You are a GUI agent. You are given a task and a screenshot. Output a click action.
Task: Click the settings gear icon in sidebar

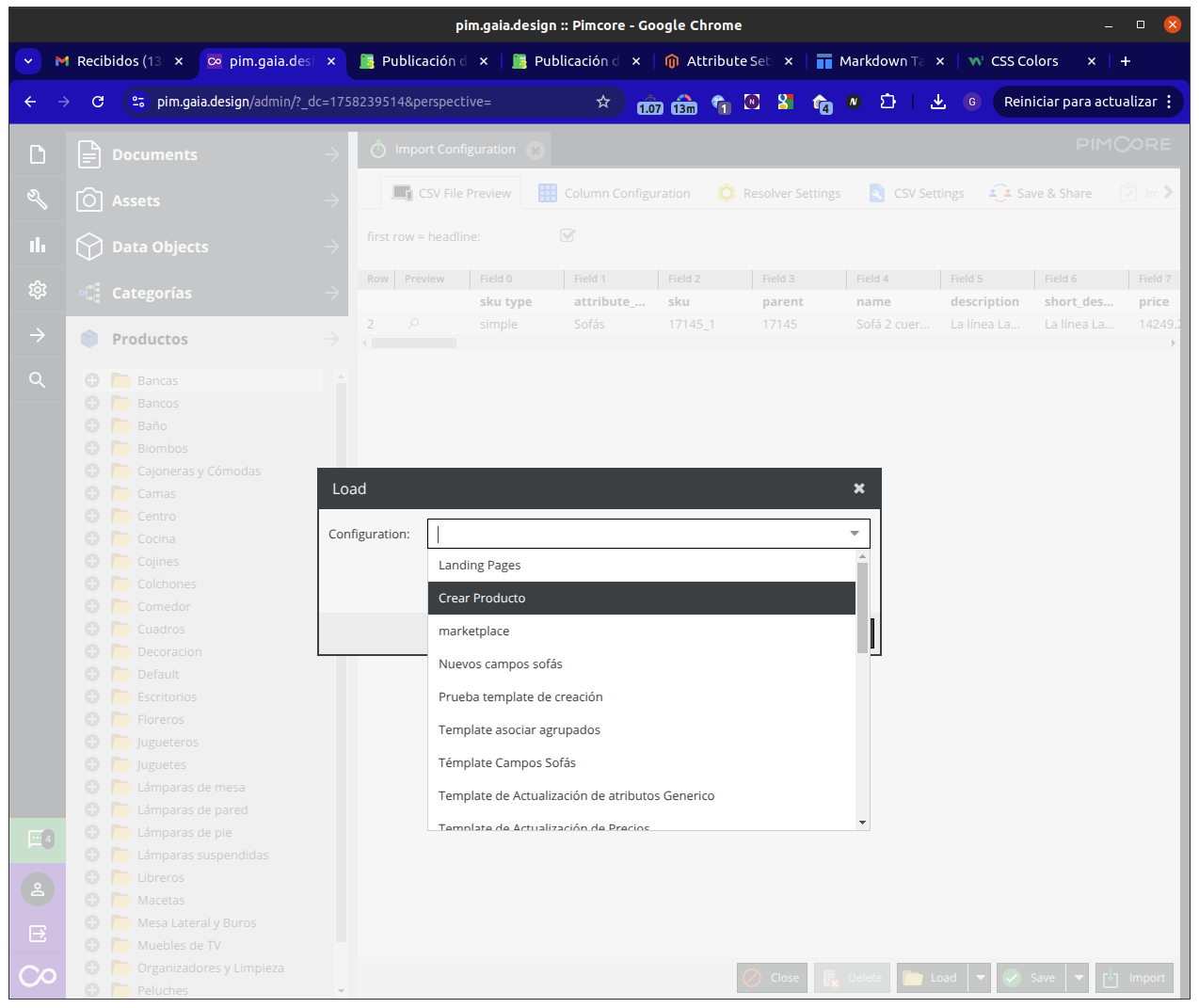pos(38,290)
